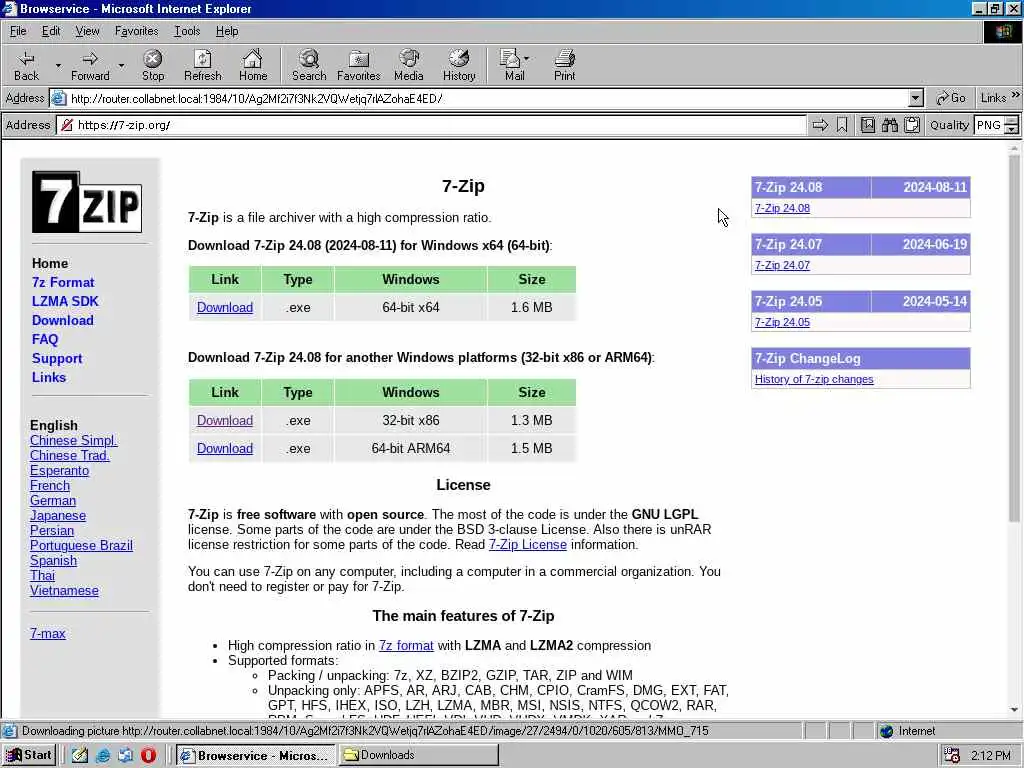Open the Browservice bookmarks list icon
Viewport: 1024px width, 768px height.
[x=867, y=125]
